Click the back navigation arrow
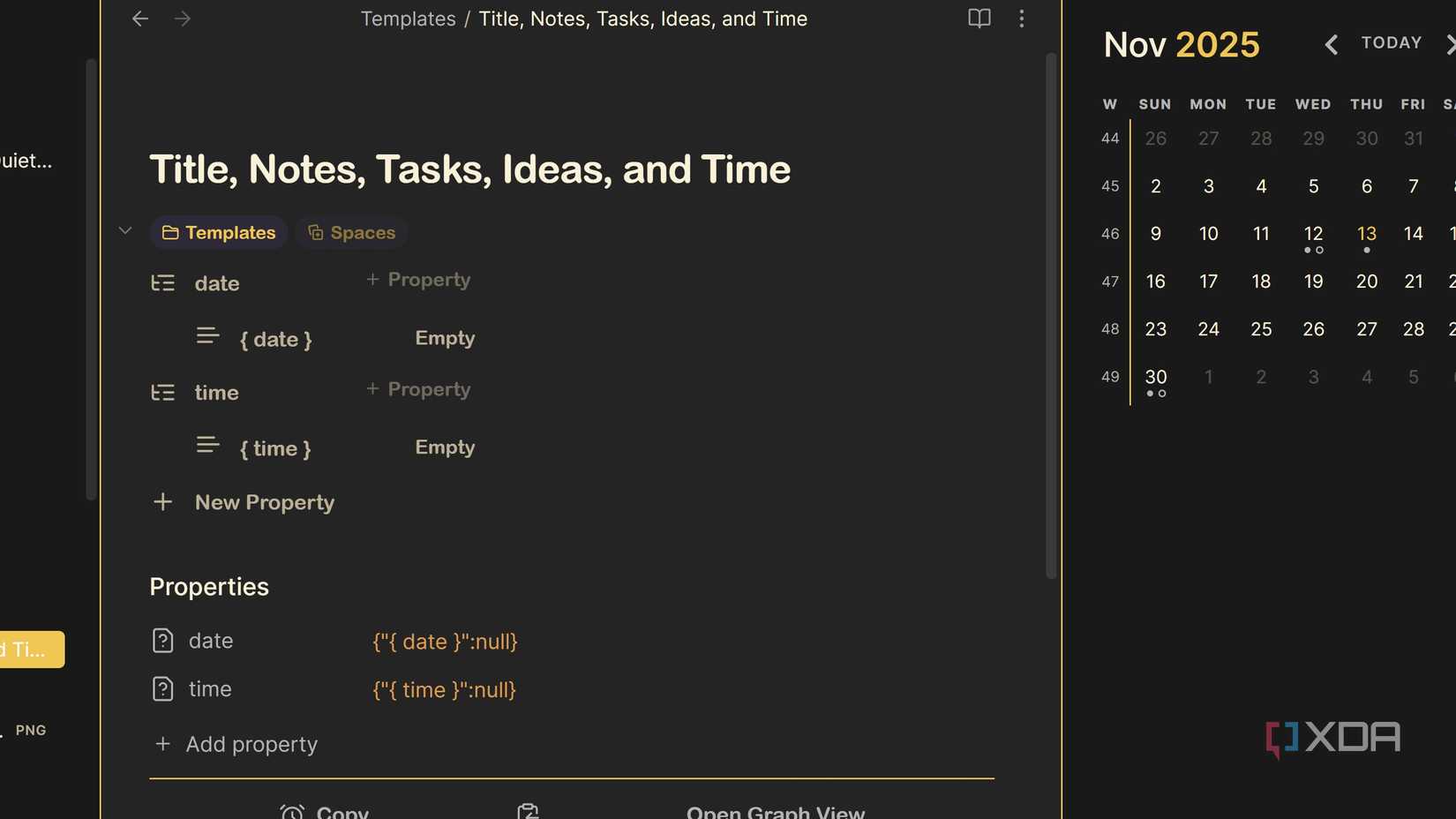1456x819 pixels. pyautogui.click(x=139, y=19)
